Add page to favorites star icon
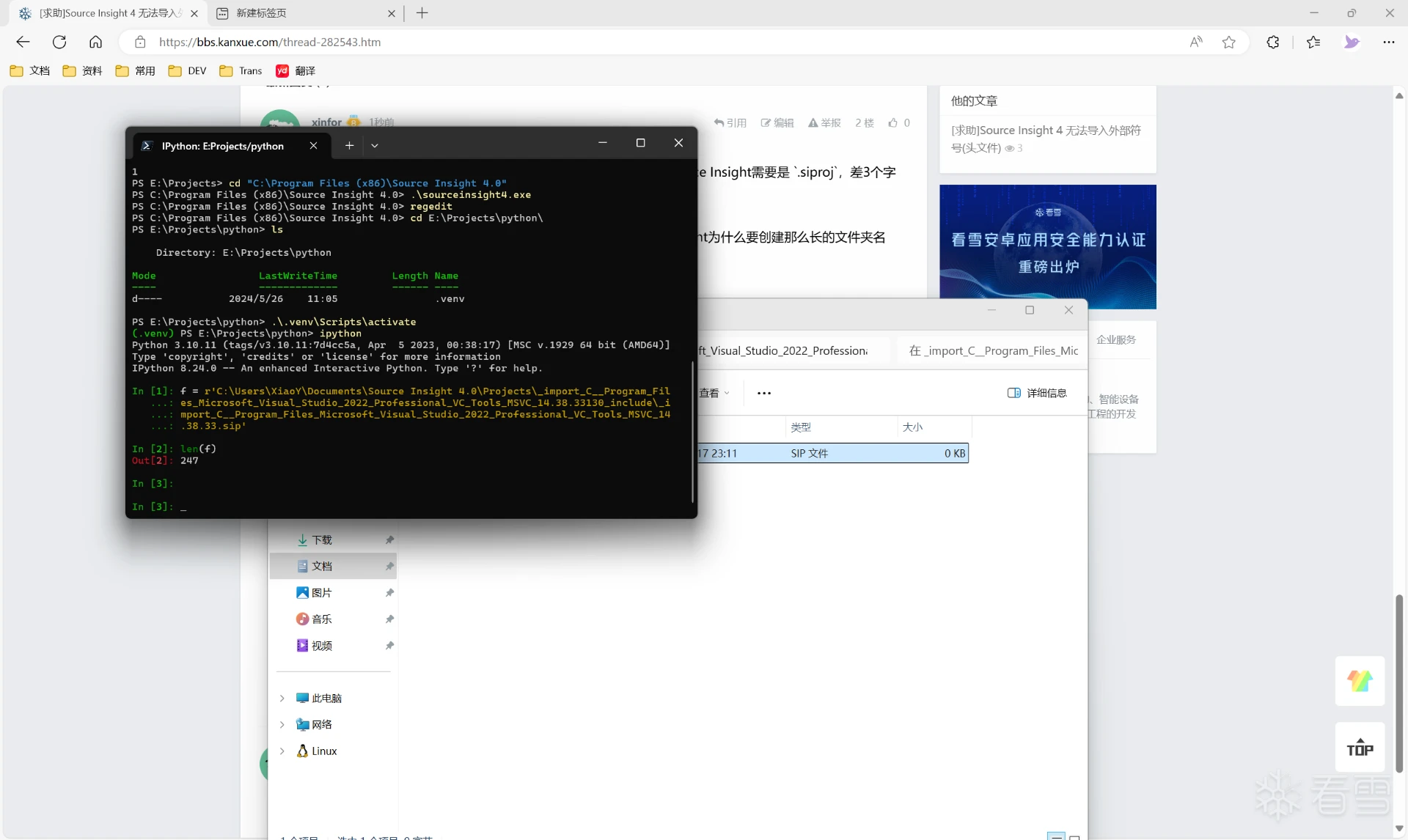 [x=1229, y=42]
